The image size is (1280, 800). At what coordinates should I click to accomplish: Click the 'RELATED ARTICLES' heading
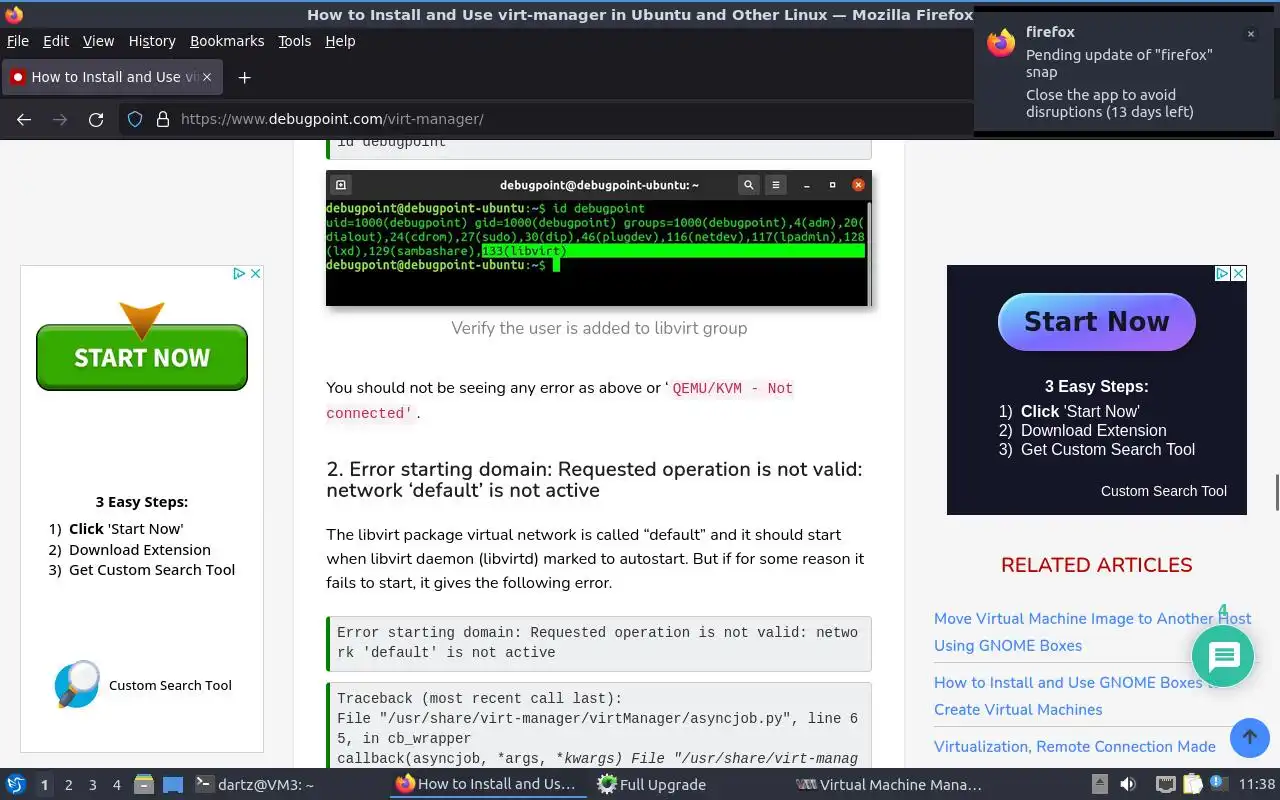click(1097, 565)
